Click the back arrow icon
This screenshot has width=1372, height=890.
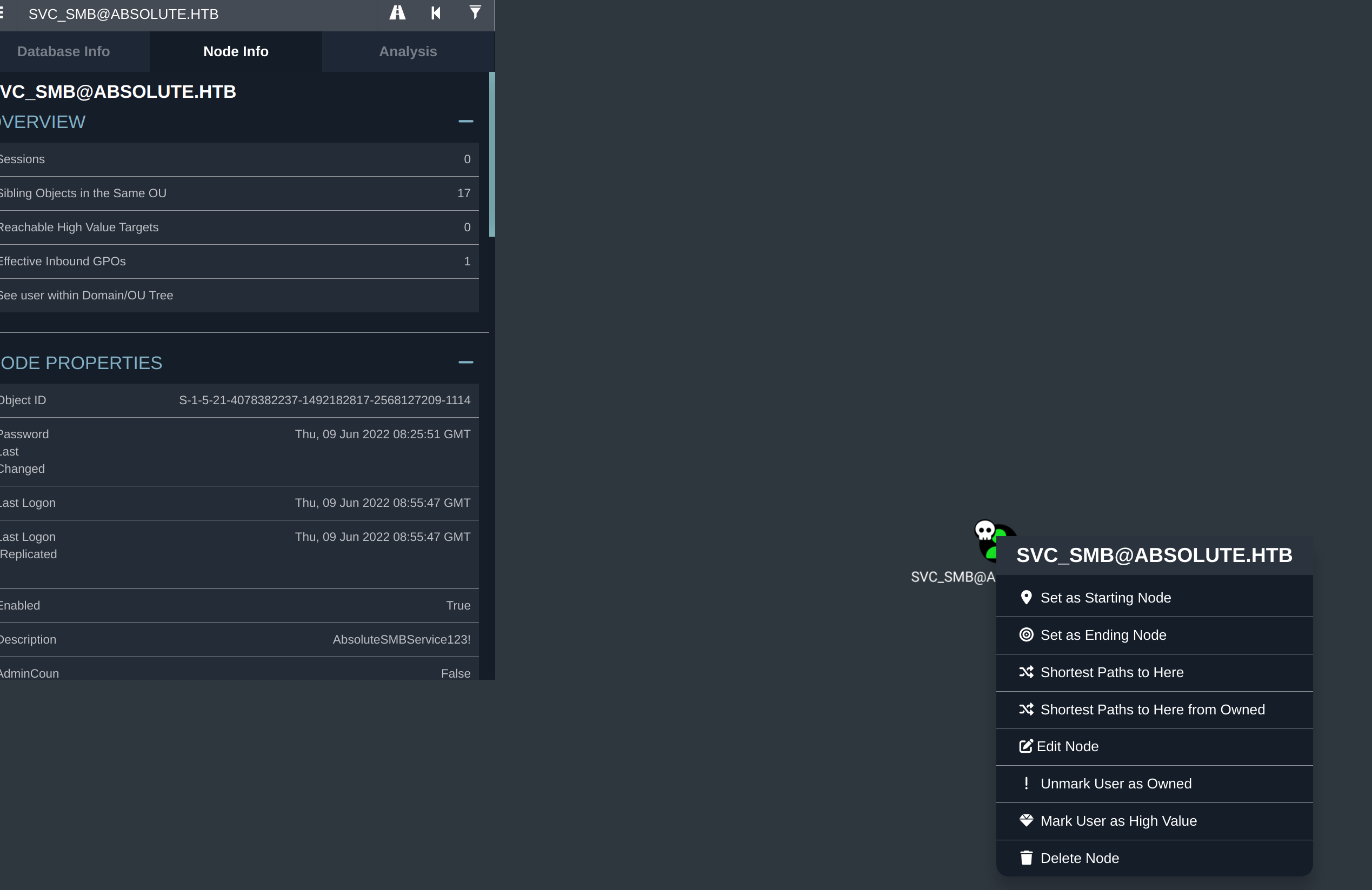click(x=436, y=12)
